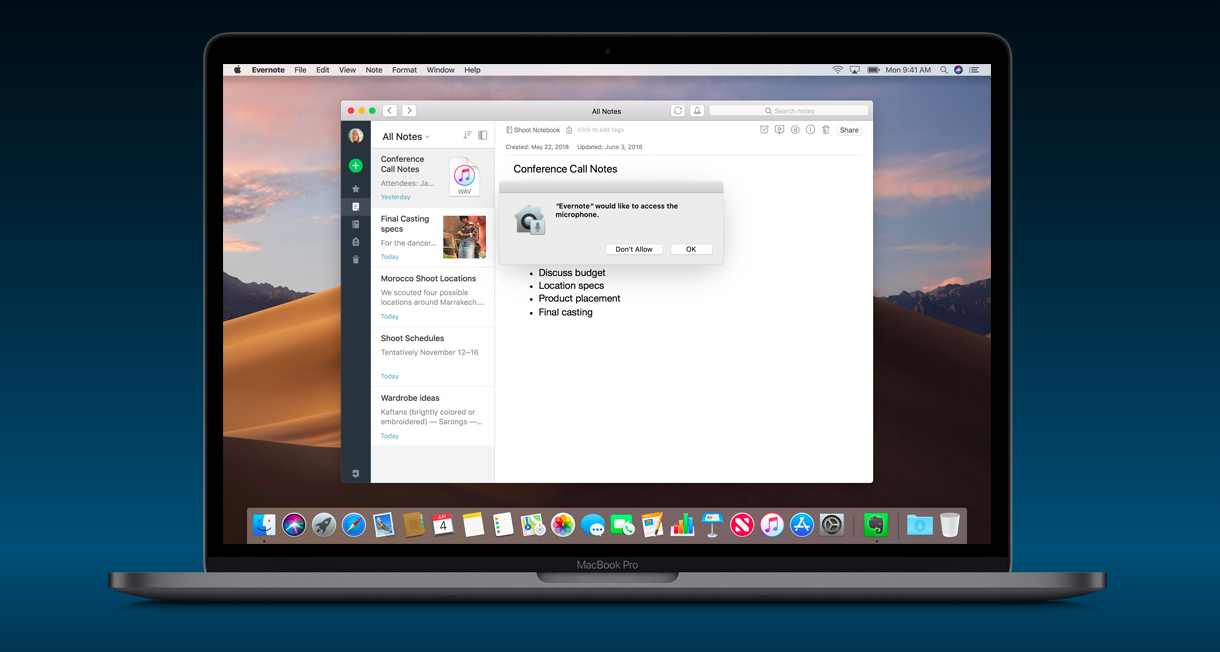The width and height of the screenshot is (1220, 652).
Task: Open the Keynote app in the Dock
Action: coord(712,524)
